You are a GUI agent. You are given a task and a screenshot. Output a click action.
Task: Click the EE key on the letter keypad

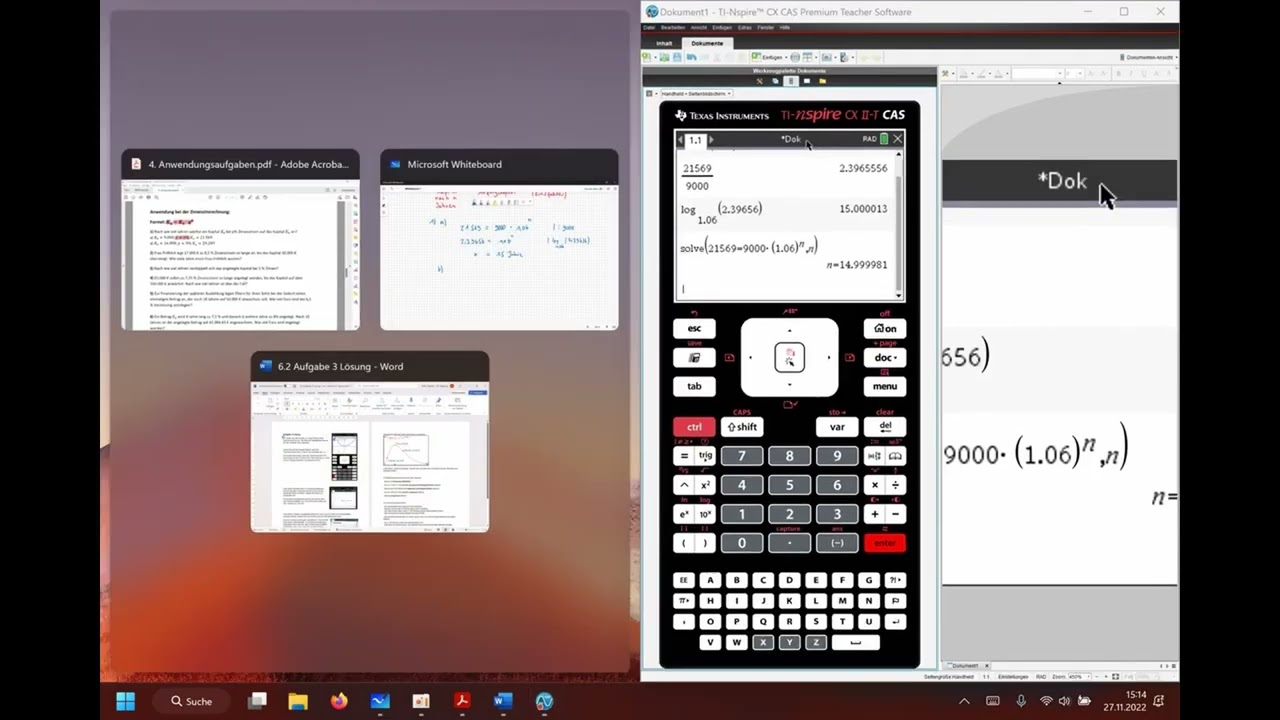coord(684,580)
